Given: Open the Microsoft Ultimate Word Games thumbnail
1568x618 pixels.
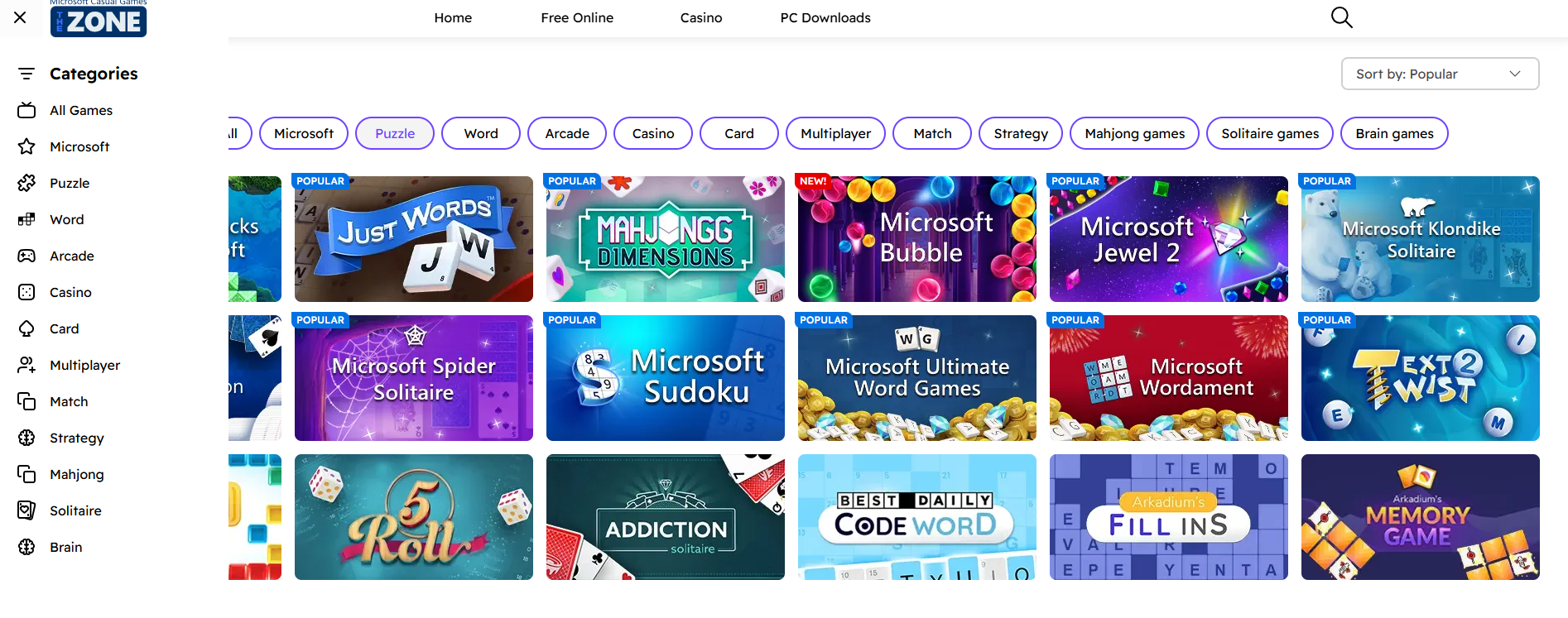Looking at the screenshot, I should click(x=917, y=378).
